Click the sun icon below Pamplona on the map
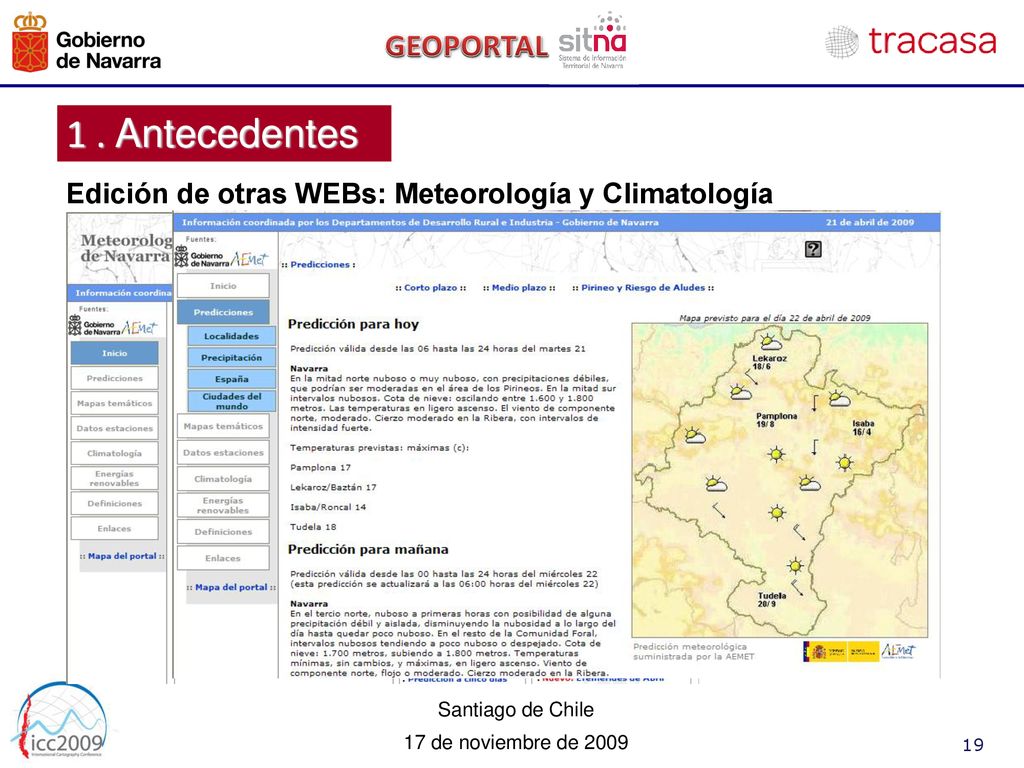The image size is (1024, 768). pyautogui.click(x=776, y=454)
